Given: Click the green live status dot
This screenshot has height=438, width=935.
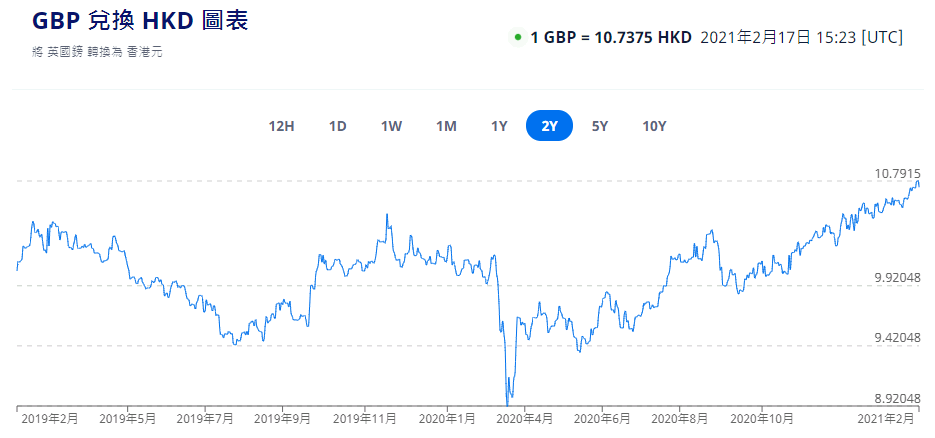Looking at the screenshot, I should (518, 38).
